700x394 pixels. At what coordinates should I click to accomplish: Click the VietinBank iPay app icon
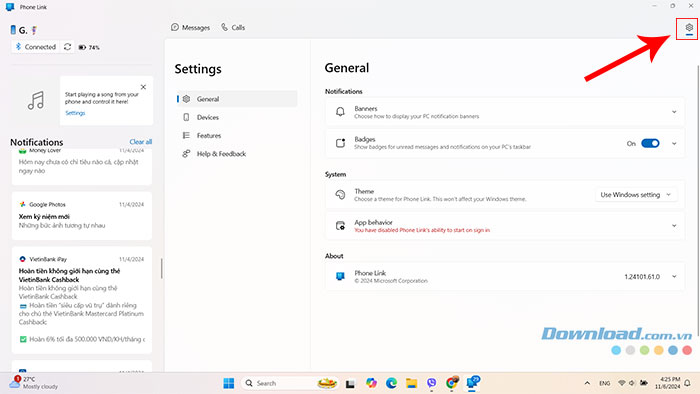[22, 259]
